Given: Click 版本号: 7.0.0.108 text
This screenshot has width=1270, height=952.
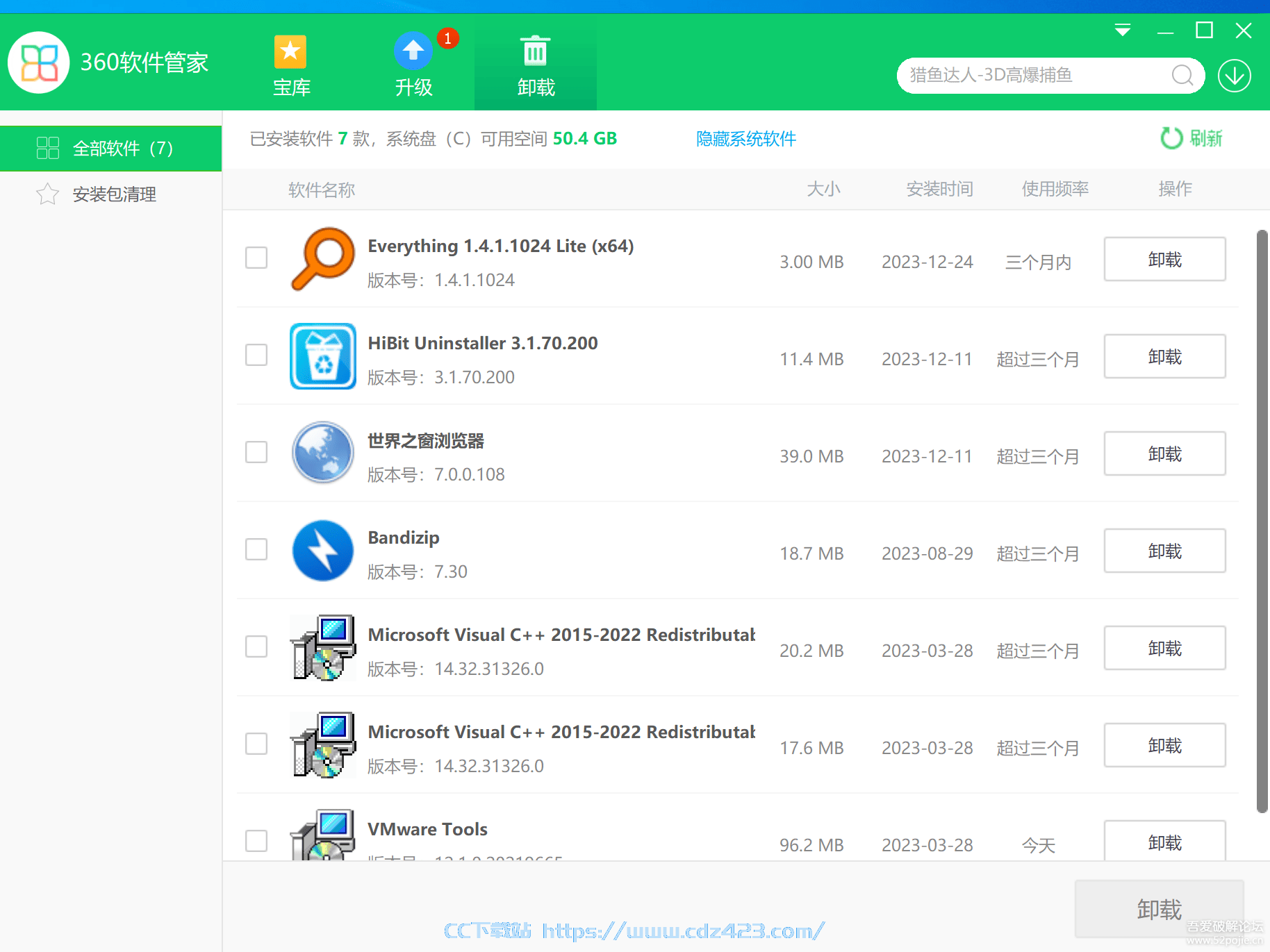Looking at the screenshot, I should (x=436, y=474).
